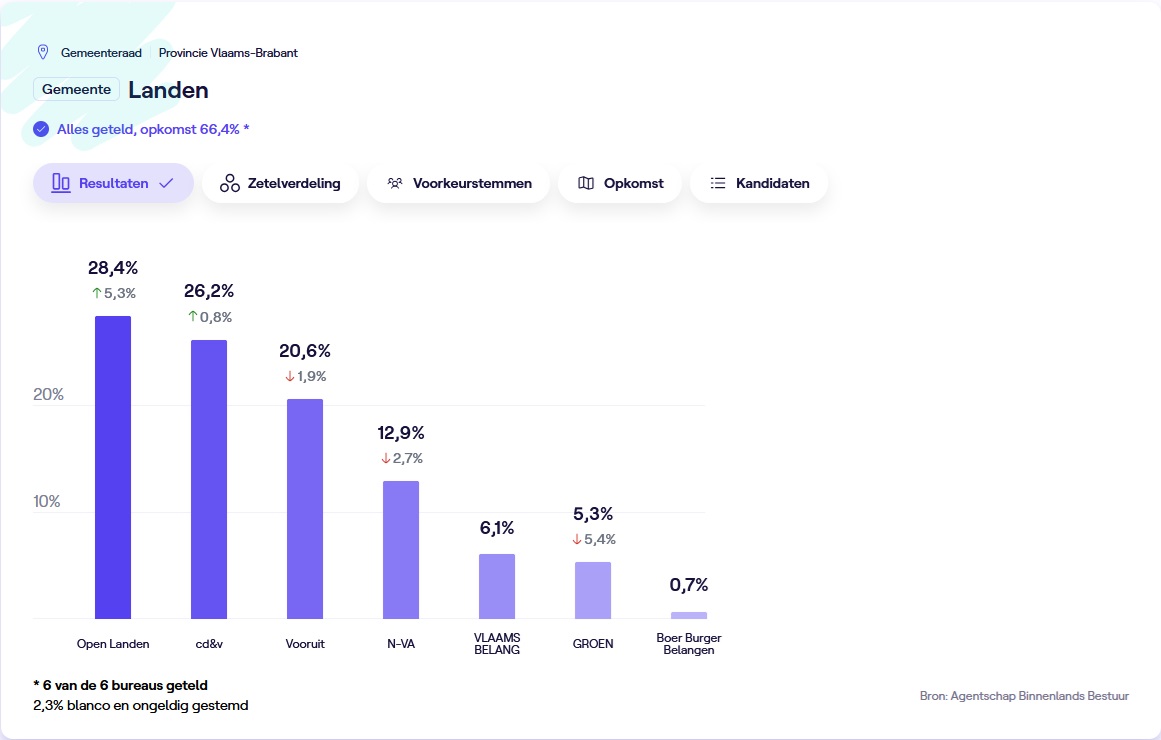Screen dimensions: 1161x740
Task: Click the Gemeenteraad breadcrumb link
Action: coord(101,53)
